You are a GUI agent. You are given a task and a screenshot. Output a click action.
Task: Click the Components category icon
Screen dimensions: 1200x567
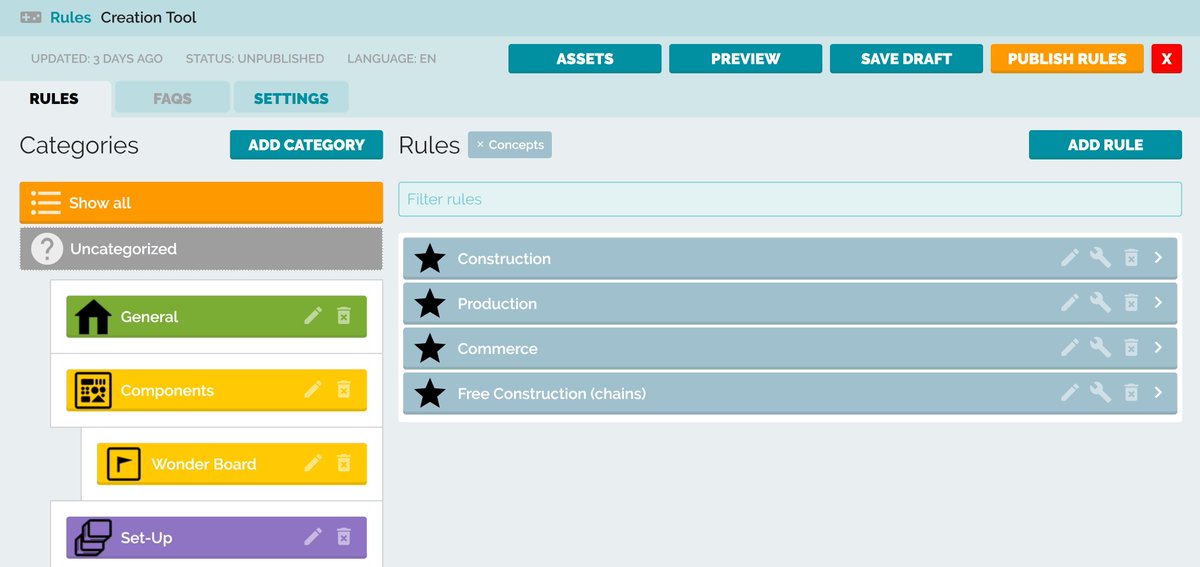click(x=93, y=390)
